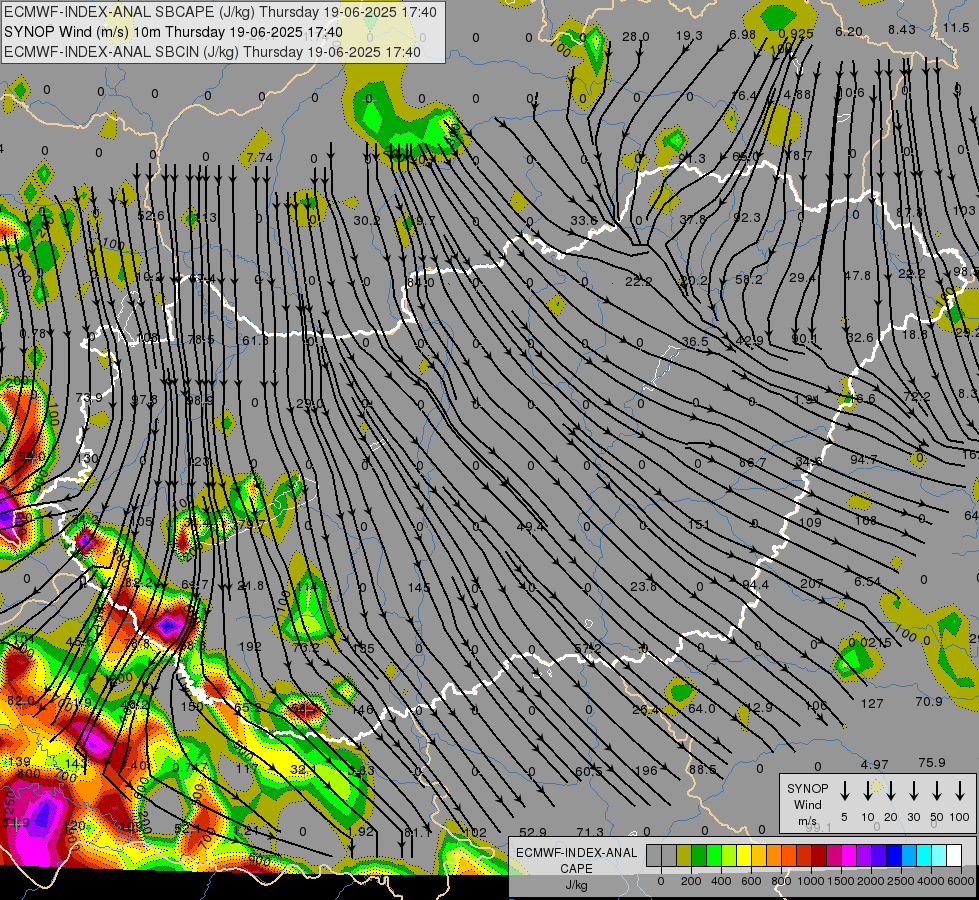
Task: Click the 36.5 value on the map
Action: coord(695,342)
